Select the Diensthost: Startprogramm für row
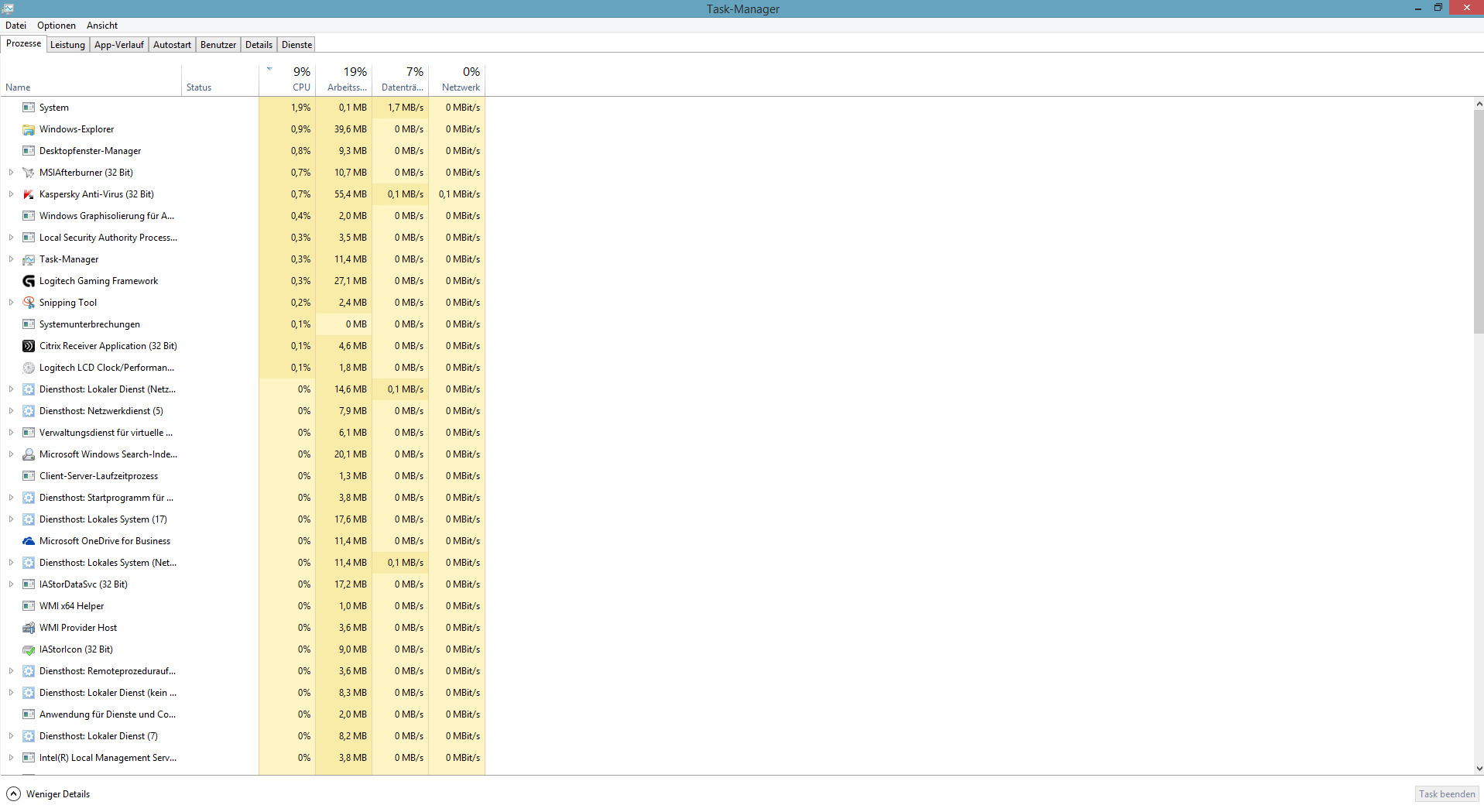This screenshot has width=1484, height=812. pos(243,498)
